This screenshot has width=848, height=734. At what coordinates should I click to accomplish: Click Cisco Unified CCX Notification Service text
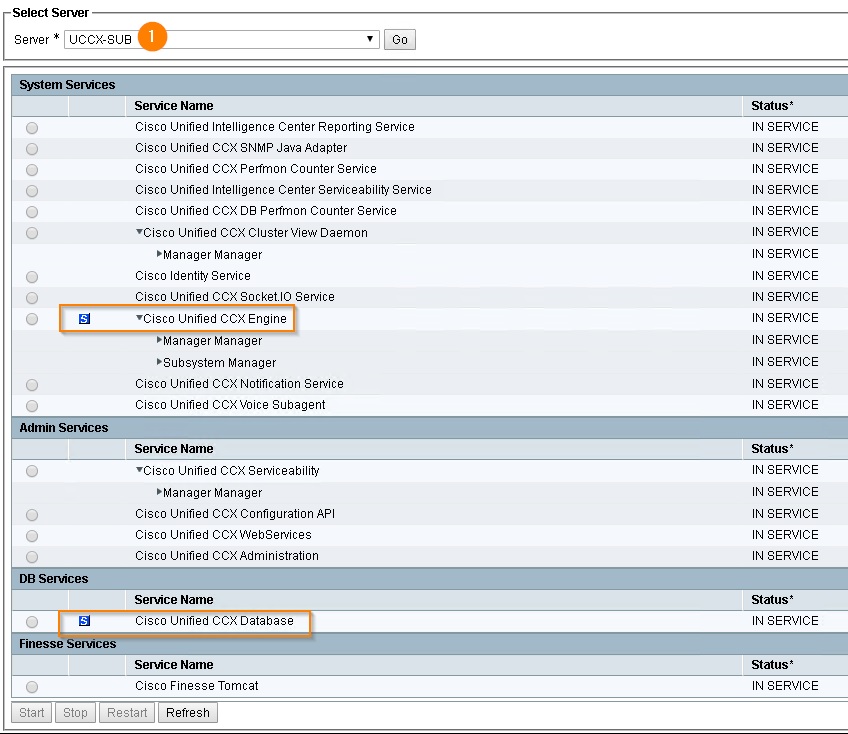pyautogui.click(x=240, y=383)
